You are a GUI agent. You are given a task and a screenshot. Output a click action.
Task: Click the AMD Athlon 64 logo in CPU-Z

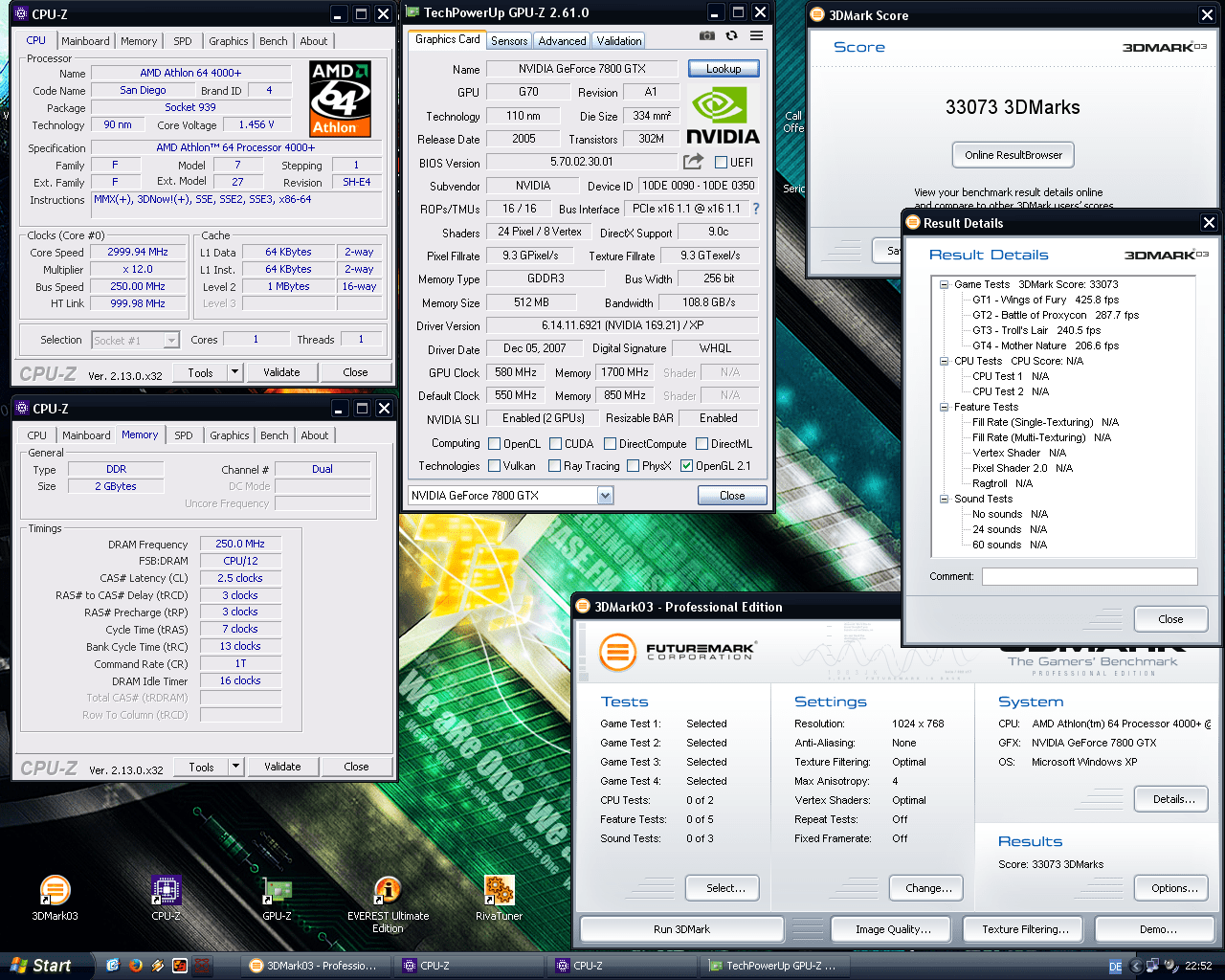tap(341, 99)
